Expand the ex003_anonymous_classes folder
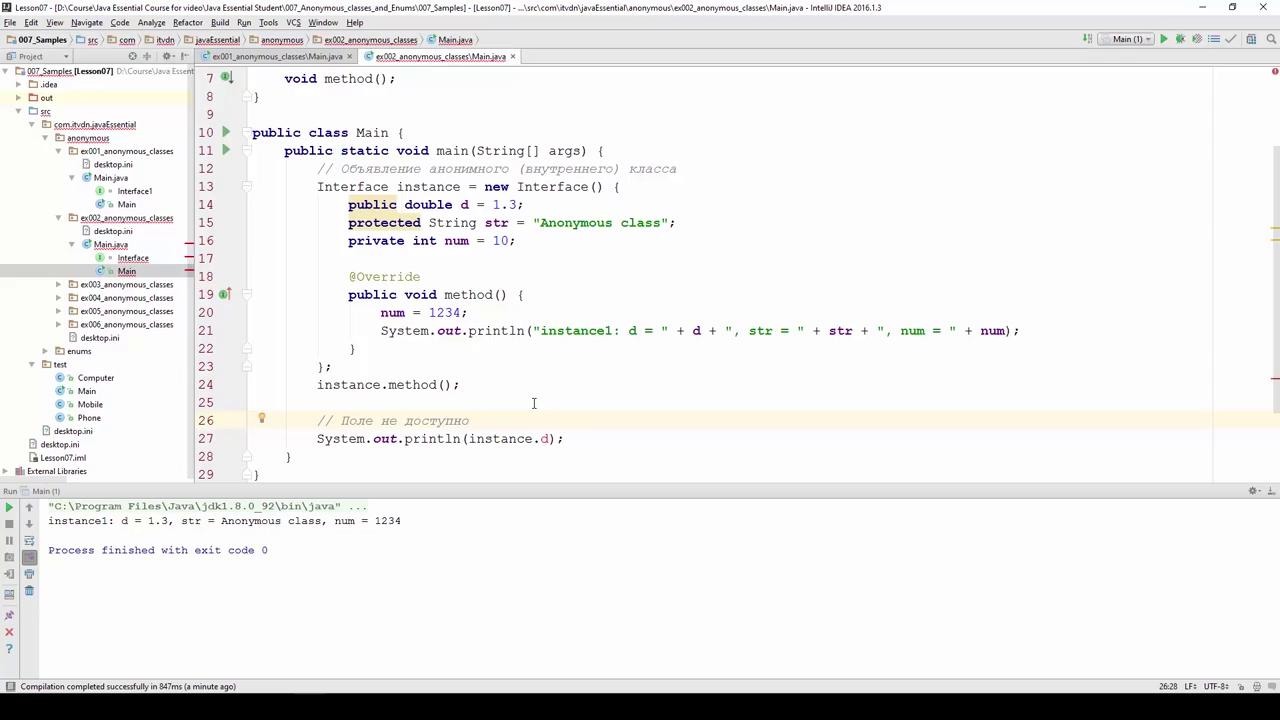 [x=59, y=284]
